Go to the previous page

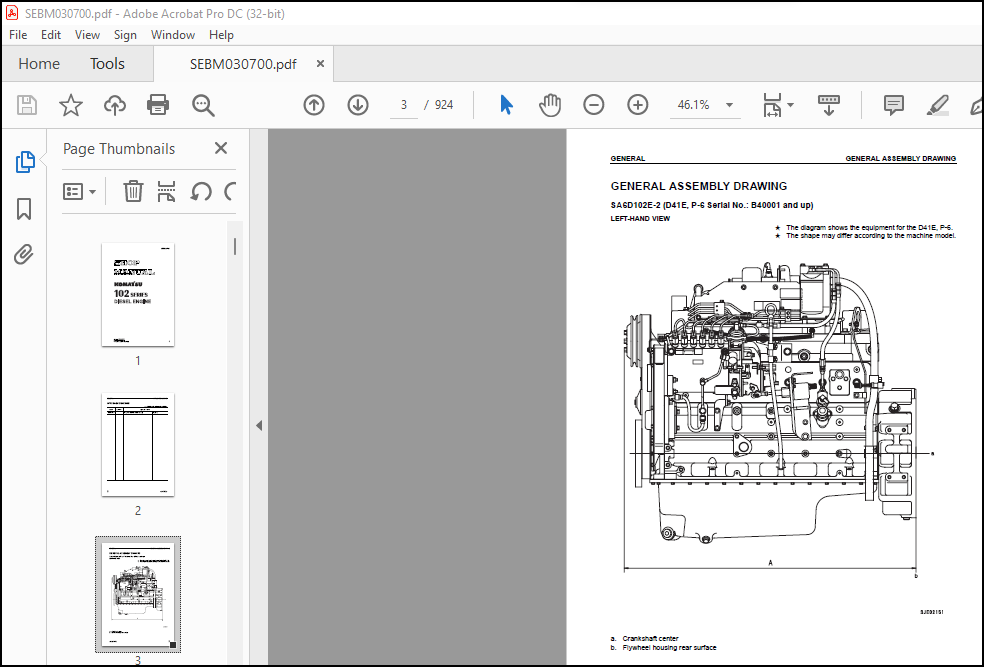coord(314,105)
